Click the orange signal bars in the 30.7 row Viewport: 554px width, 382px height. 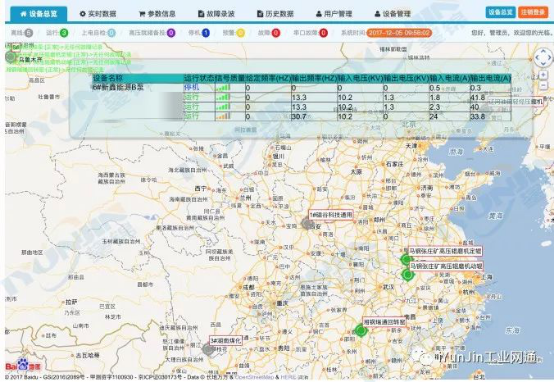point(223,116)
